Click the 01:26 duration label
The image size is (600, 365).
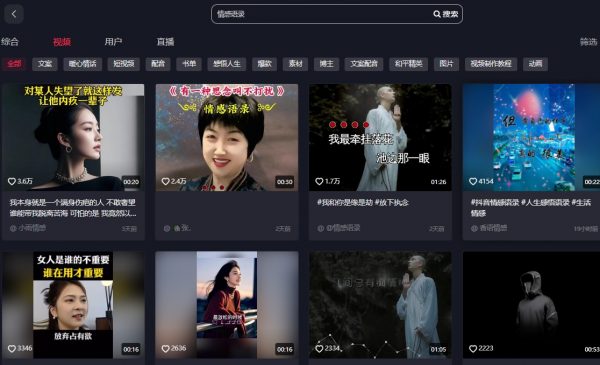click(438, 182)
